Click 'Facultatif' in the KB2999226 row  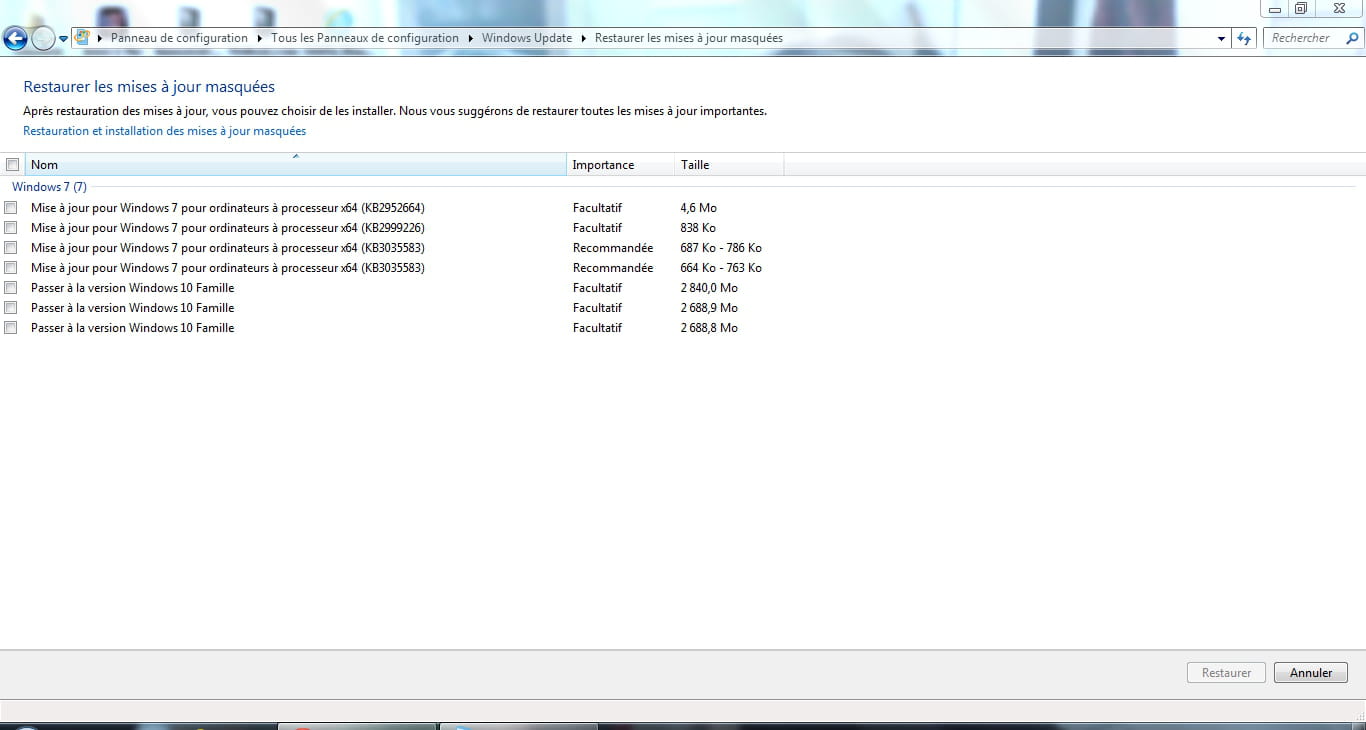click(597, 228)
